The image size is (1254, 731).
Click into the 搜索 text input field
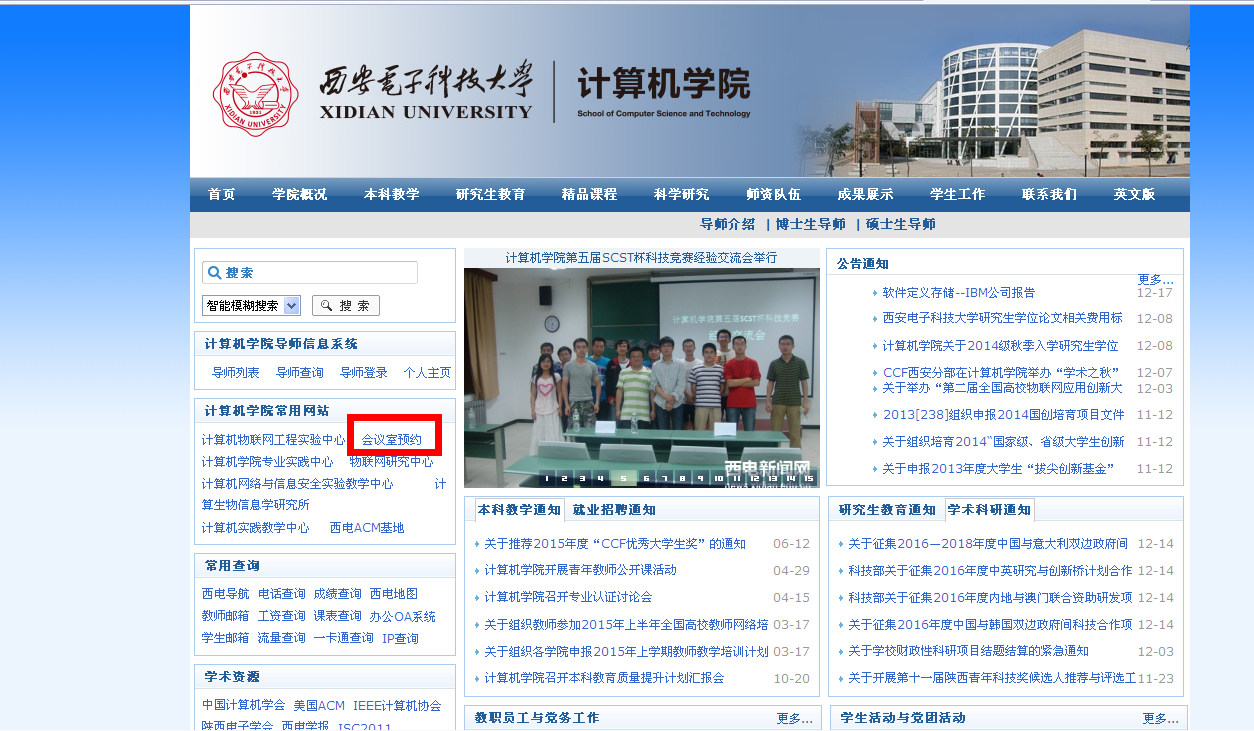click(x=318, y=273)
